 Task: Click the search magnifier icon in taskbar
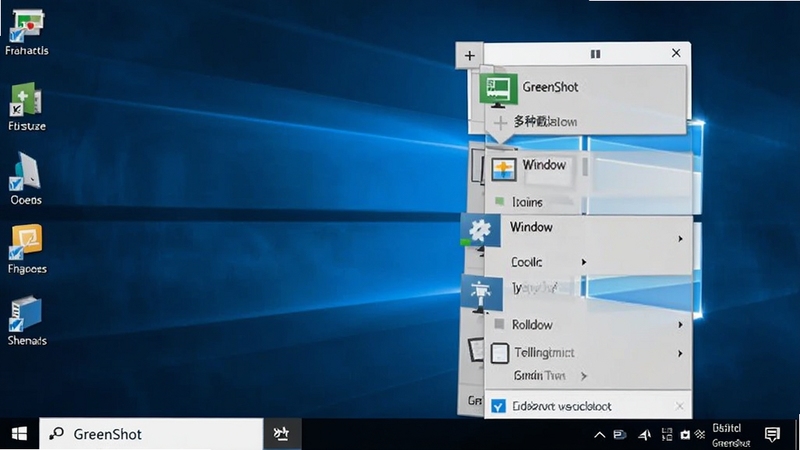(56, 434)
